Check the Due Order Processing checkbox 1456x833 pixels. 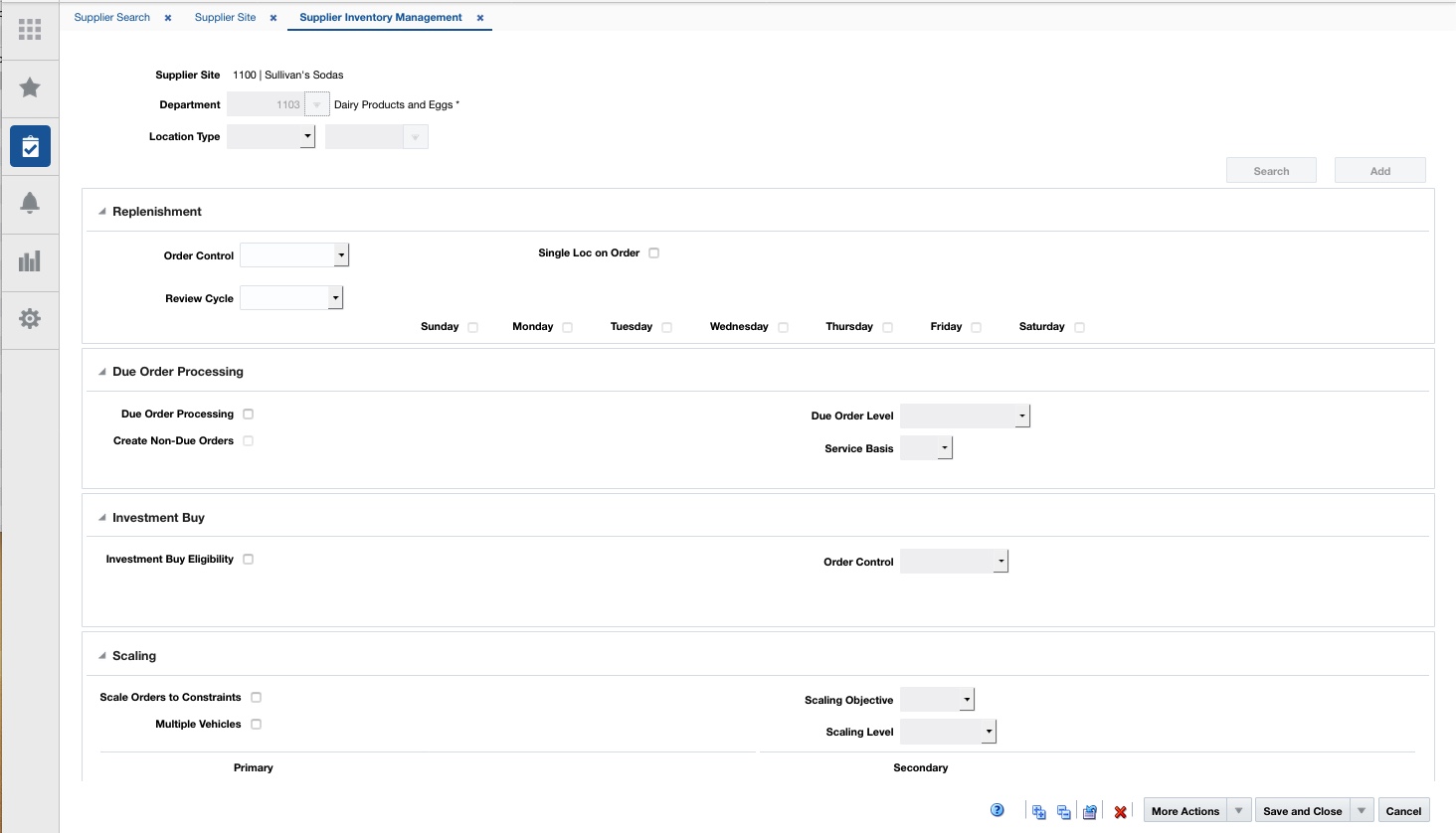(248, 414)
